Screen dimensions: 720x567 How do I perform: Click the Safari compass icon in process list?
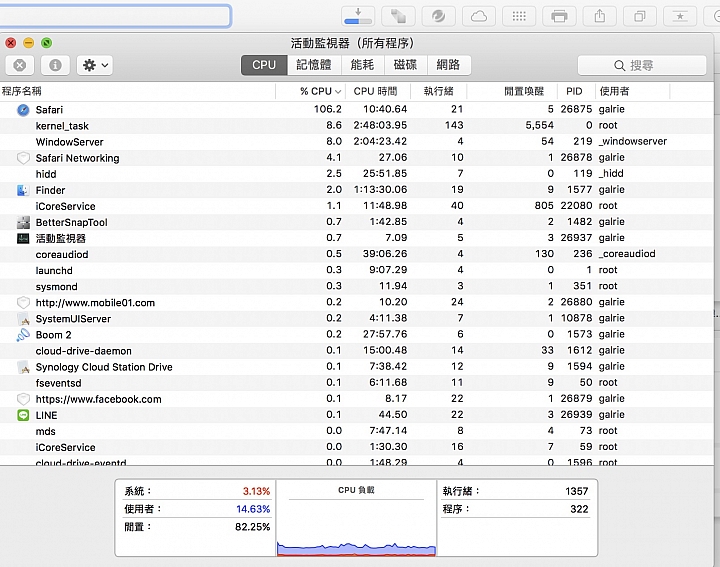pyautogui.click(x=23, y=110)
